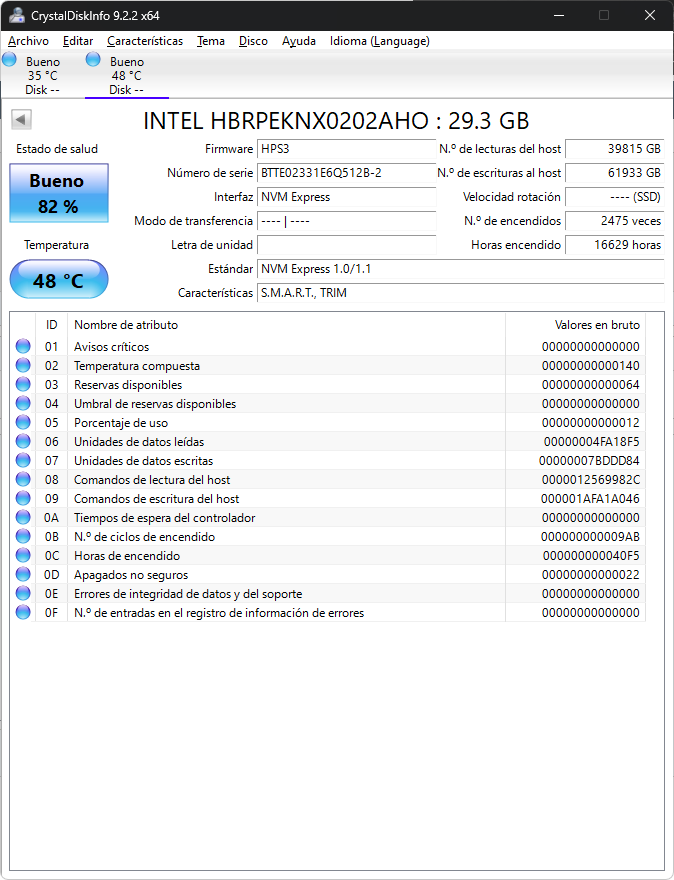
Task: Click the host reads value 39815 GB
Action: click(x=615, y=149)
